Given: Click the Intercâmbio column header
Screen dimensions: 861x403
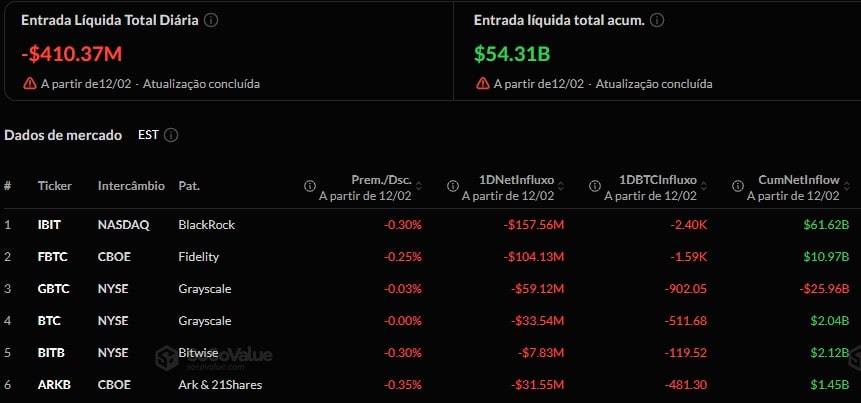Looking at the screenshot, I should [130, 186].
